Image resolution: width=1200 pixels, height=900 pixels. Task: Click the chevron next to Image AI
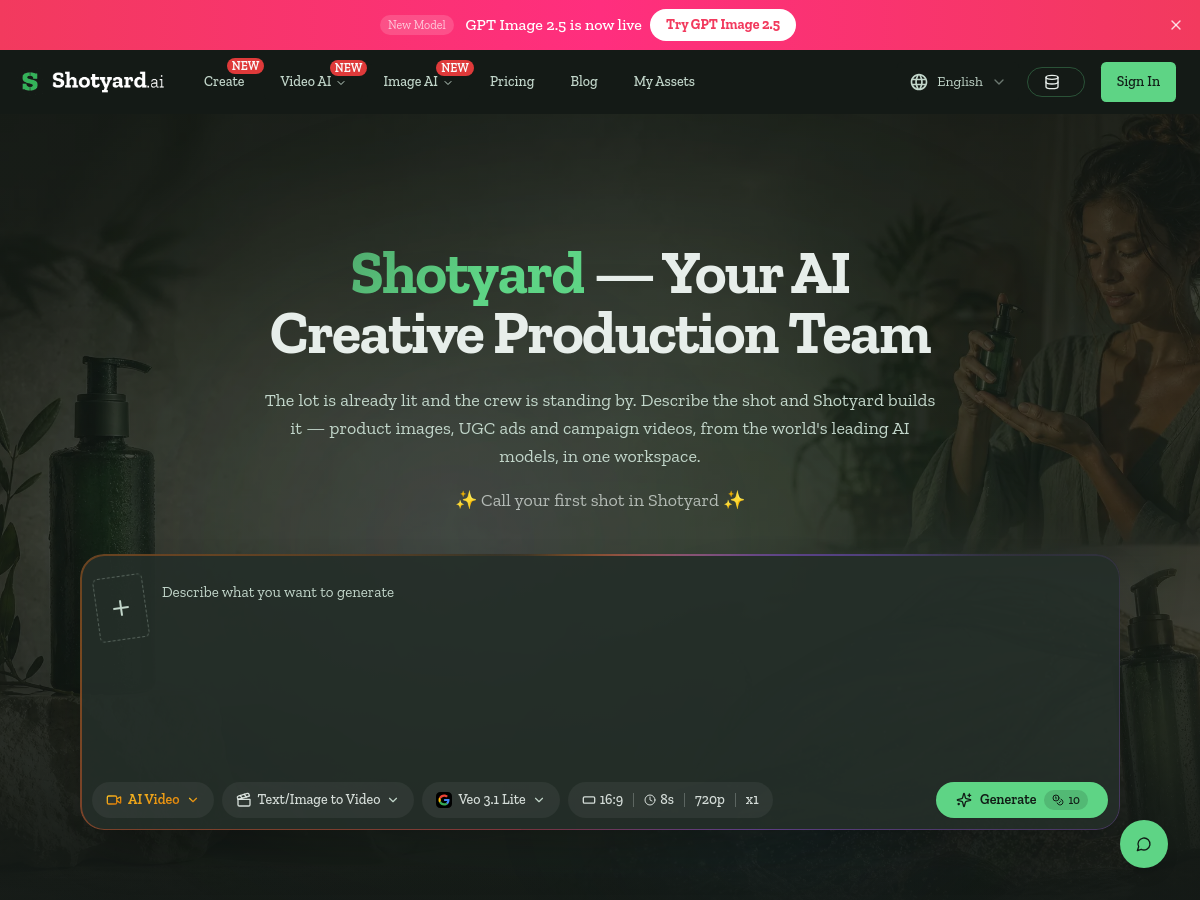pos(448,83)
